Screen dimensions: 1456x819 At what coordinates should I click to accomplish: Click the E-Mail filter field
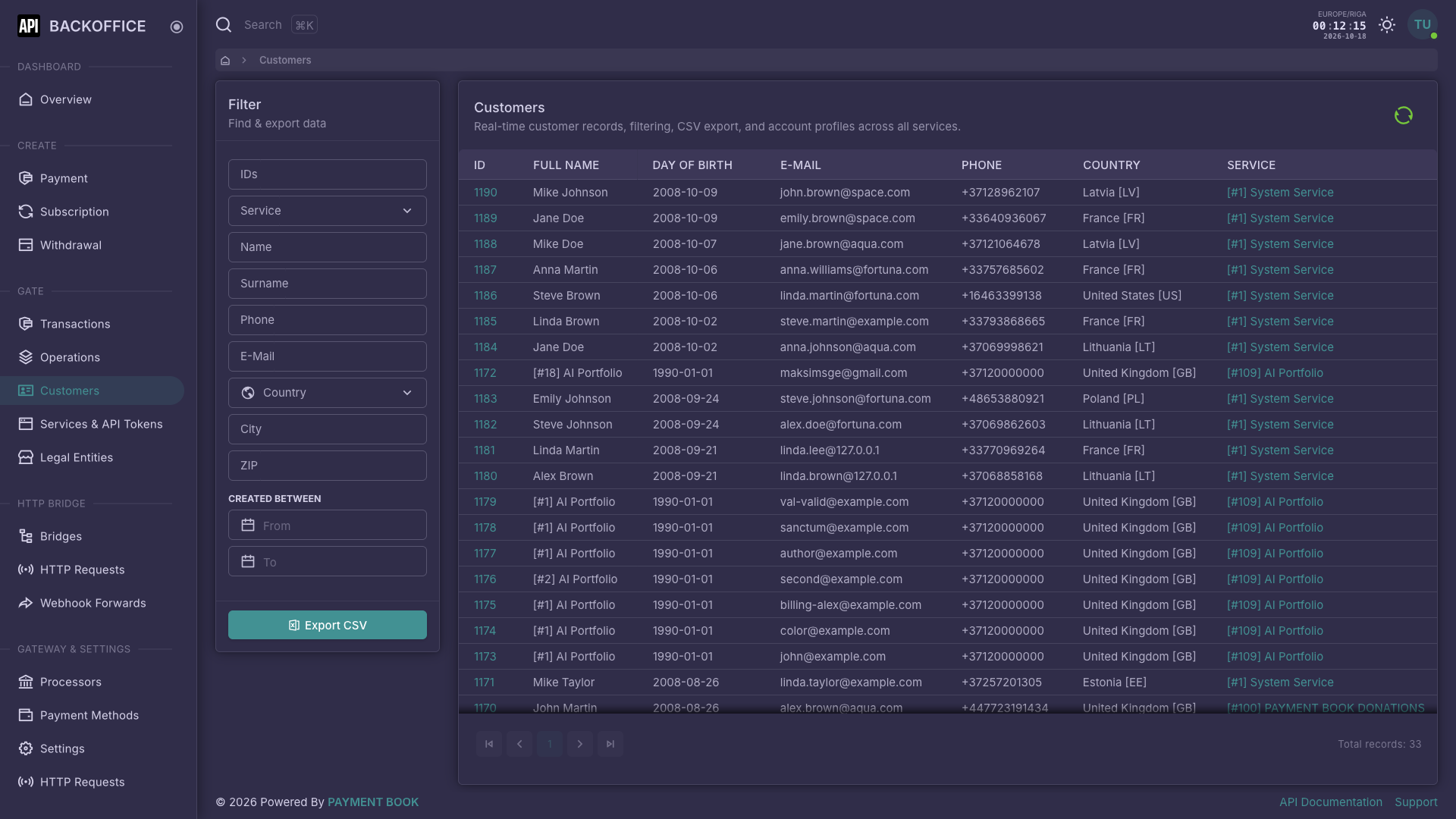(x=328, y=356)
